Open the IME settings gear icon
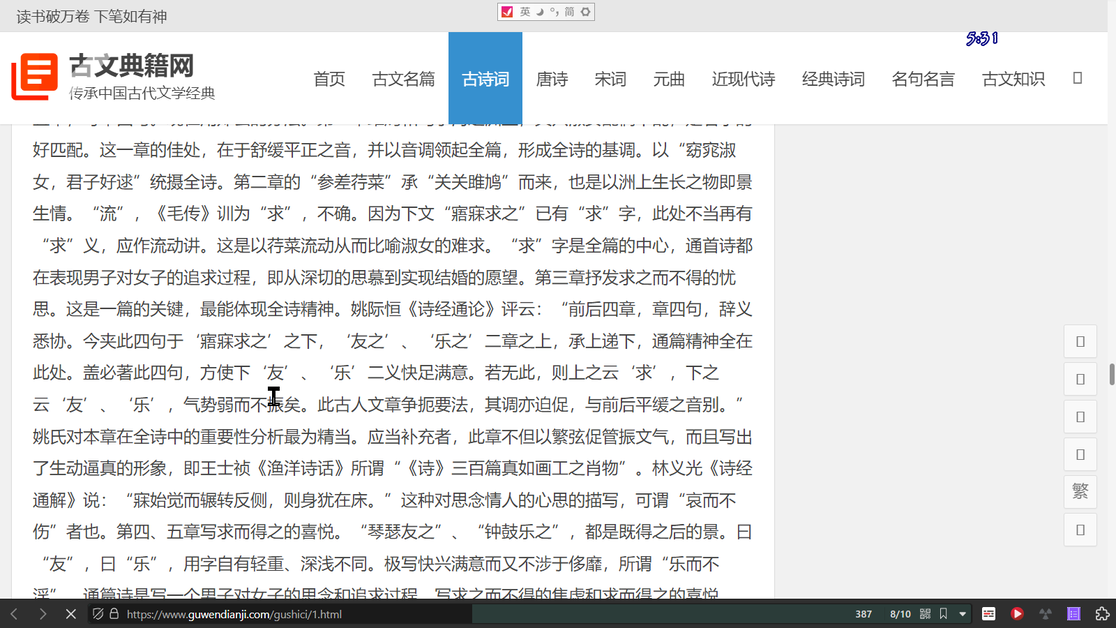 click(x=586, y=12)
